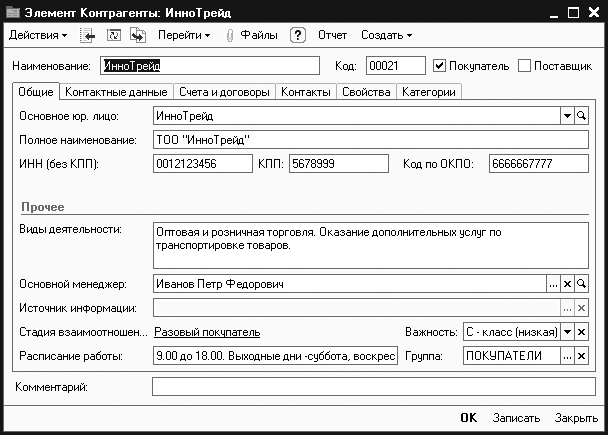Click the ИНН field with 0012123456

203,164
